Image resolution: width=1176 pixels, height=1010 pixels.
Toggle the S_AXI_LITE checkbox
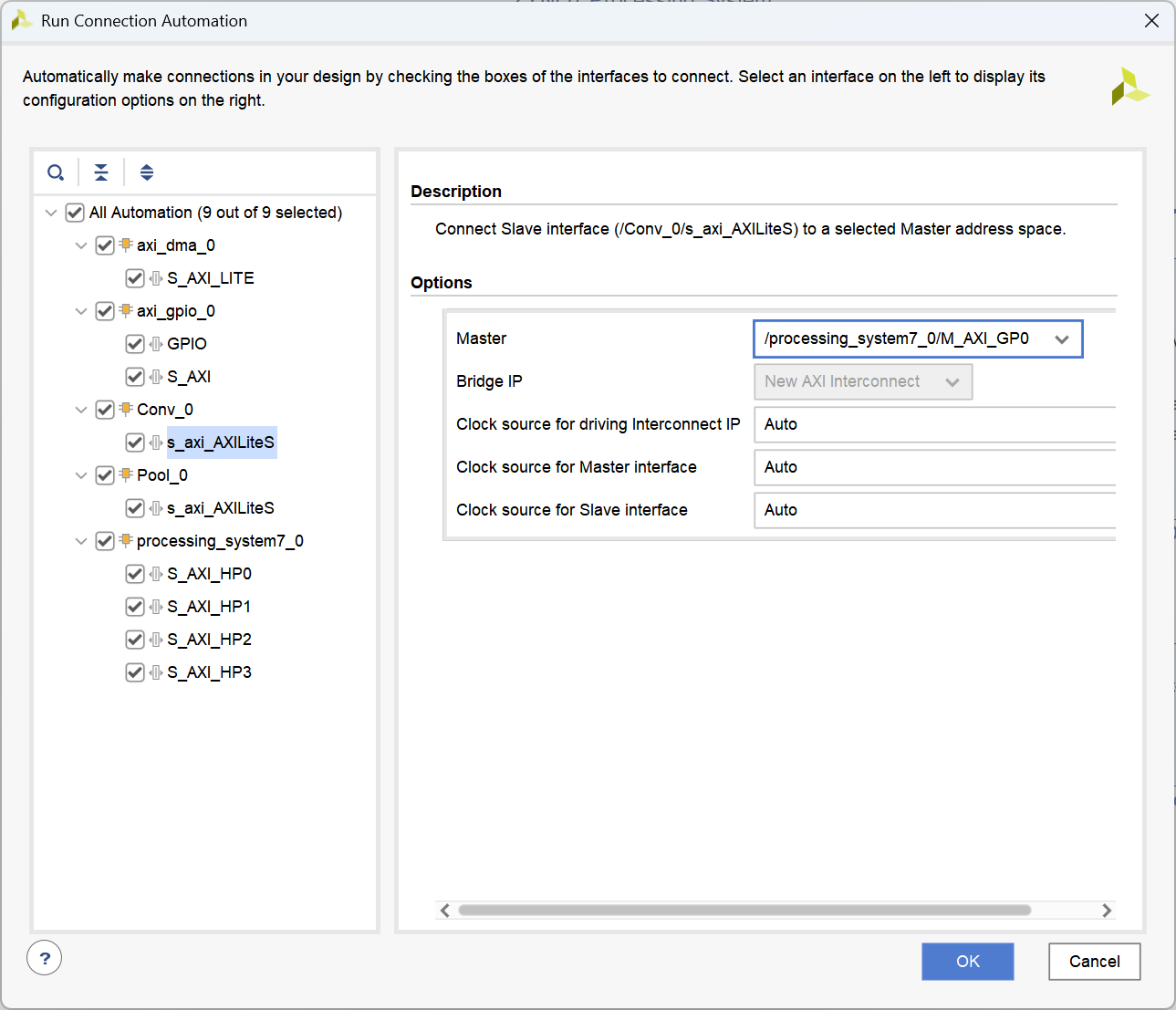point(135,278)
